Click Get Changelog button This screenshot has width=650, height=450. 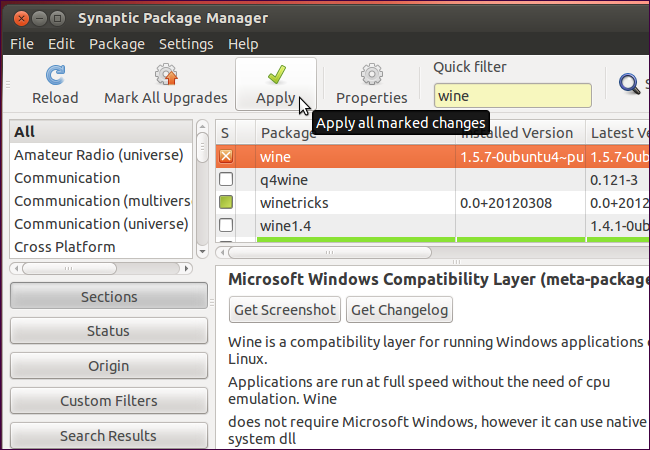click(399, 310)
